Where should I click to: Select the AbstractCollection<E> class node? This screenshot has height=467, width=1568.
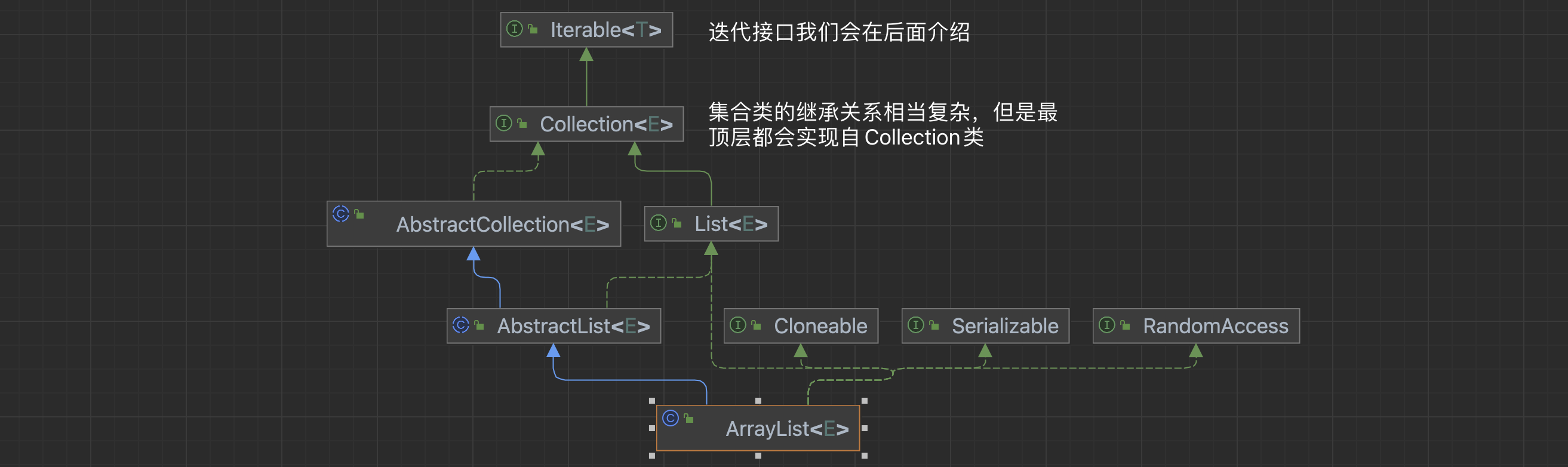(x=502, y=225)
